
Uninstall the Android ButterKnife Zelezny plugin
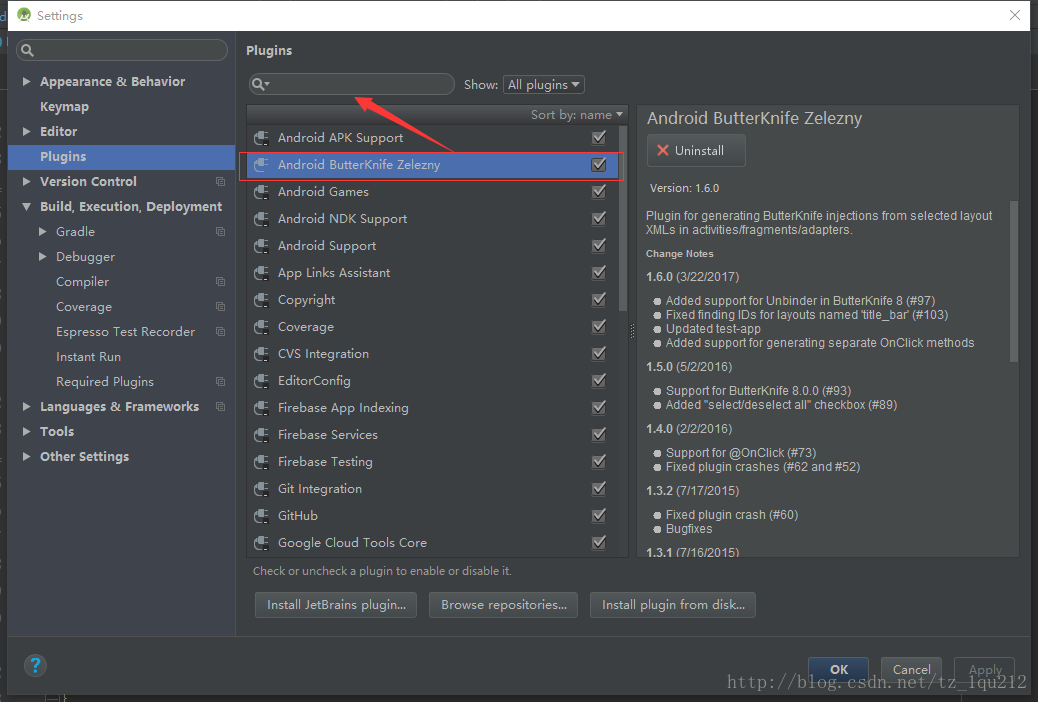point(696,150)
